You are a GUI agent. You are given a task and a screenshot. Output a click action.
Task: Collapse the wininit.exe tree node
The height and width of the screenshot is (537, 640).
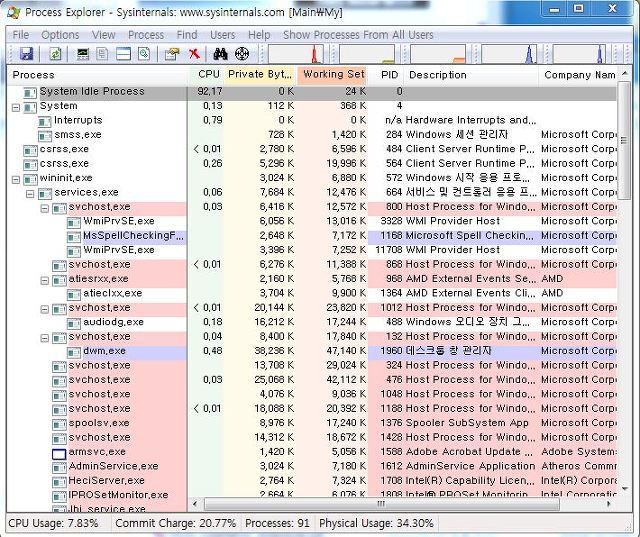[x=16, y=180]
